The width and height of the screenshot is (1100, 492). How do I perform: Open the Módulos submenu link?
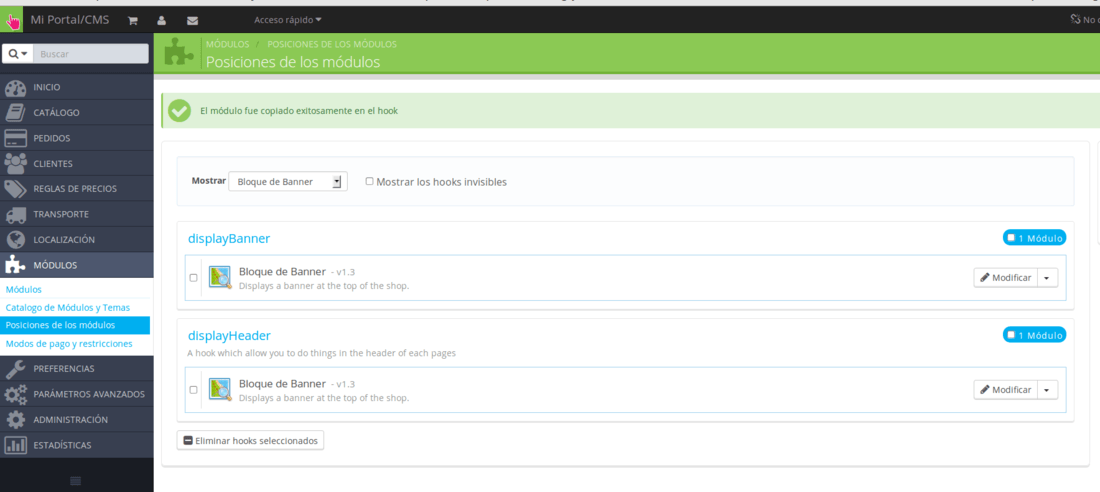coord(23,289)
